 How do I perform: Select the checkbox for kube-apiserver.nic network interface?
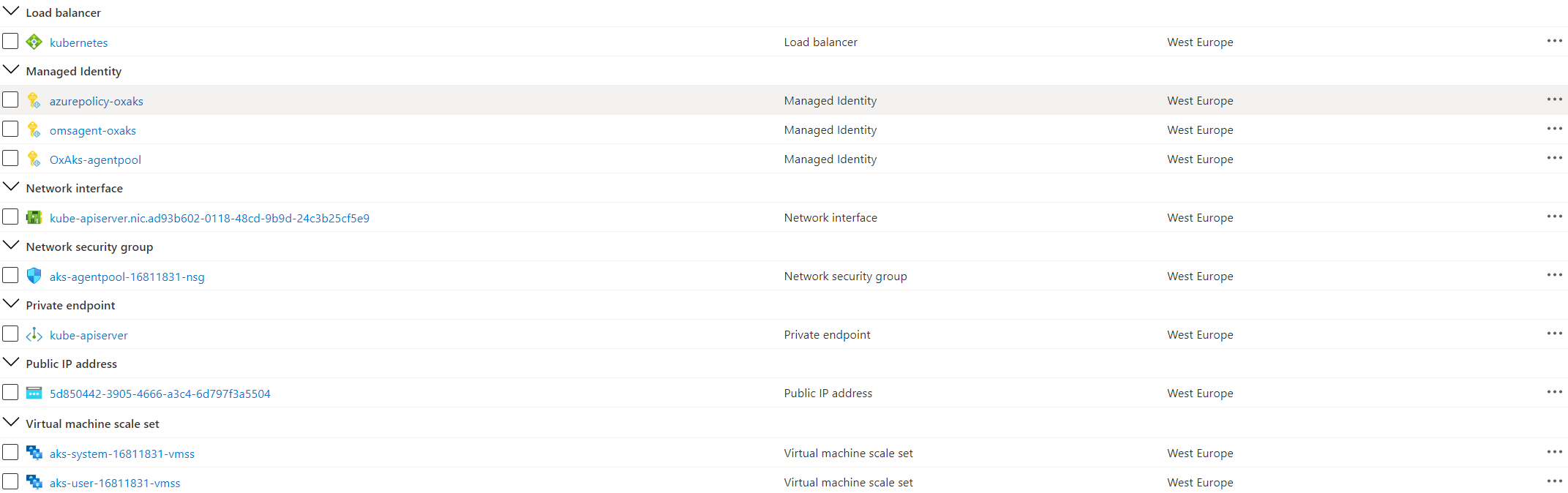10,217
